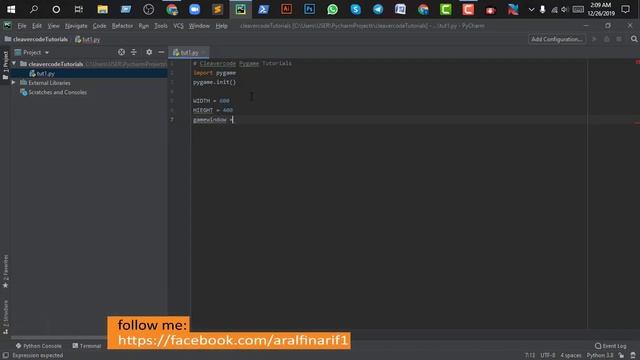Expand the External Libraries node
The height and width of the screenshot is (360, 640).
click(x=13, y=83)
